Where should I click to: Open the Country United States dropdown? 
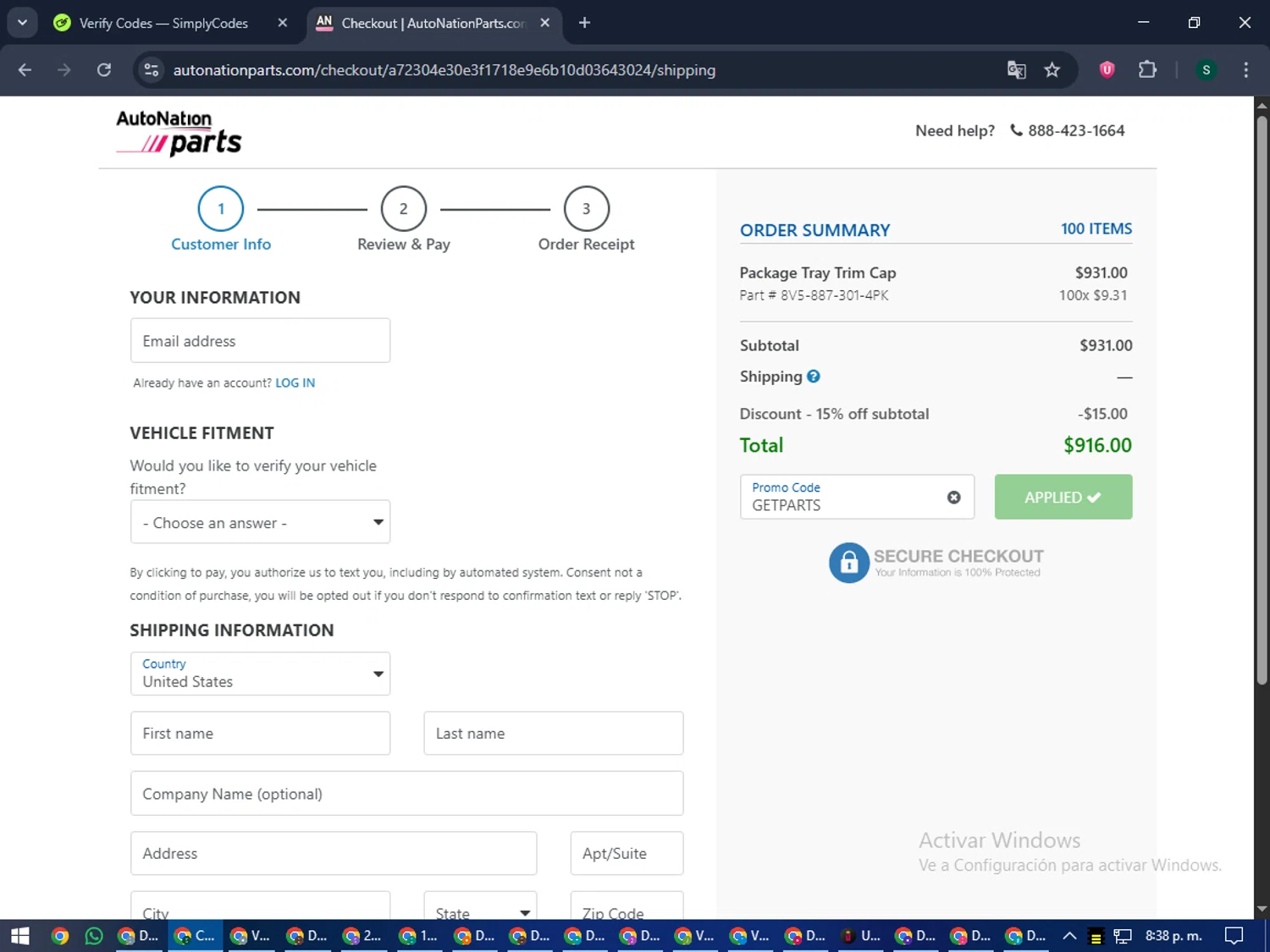pos(260,674)
